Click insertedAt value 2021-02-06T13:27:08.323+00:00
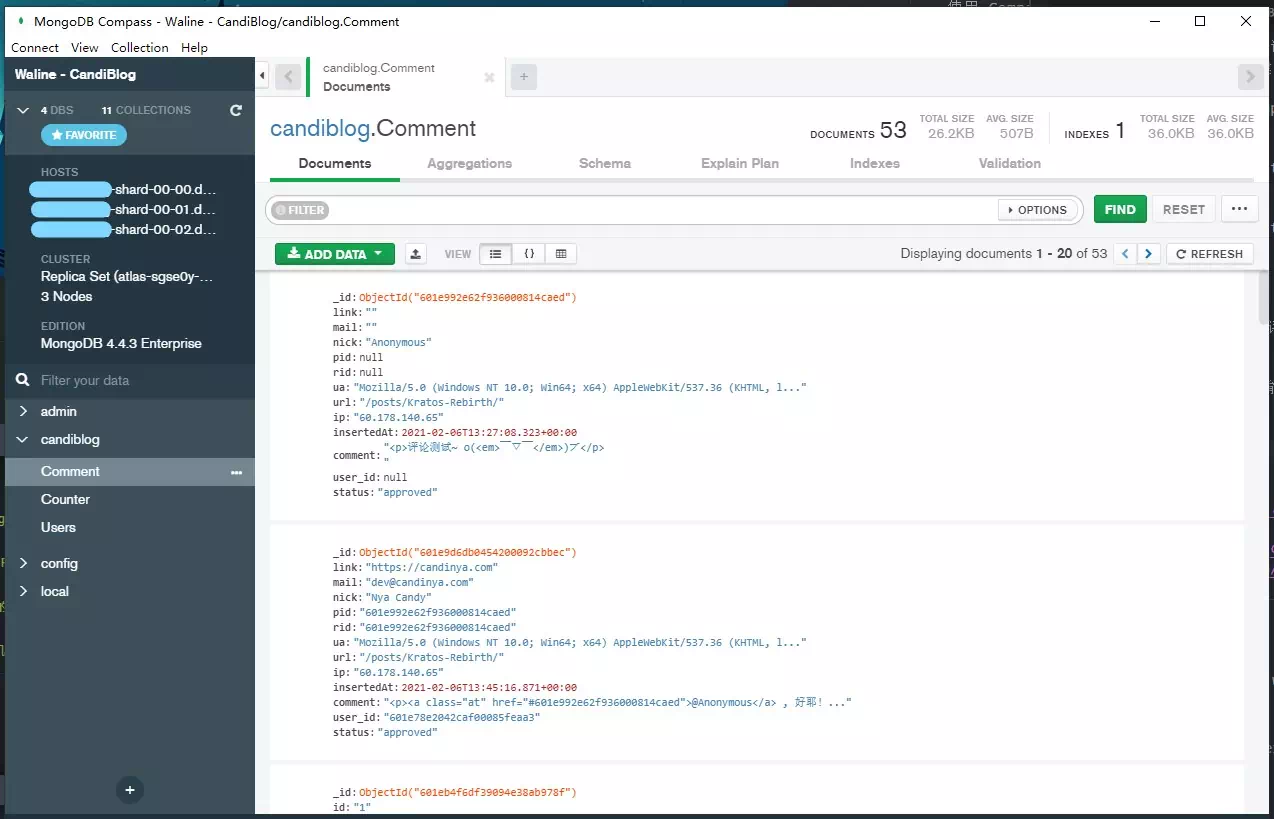The image size is (1274, 819). coord(489,432)
